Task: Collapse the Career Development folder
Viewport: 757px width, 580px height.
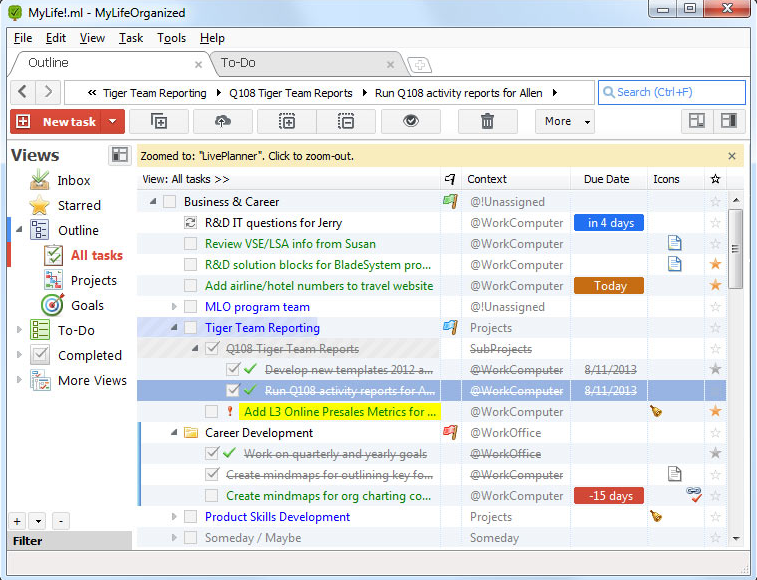Action: click(174, 432)
